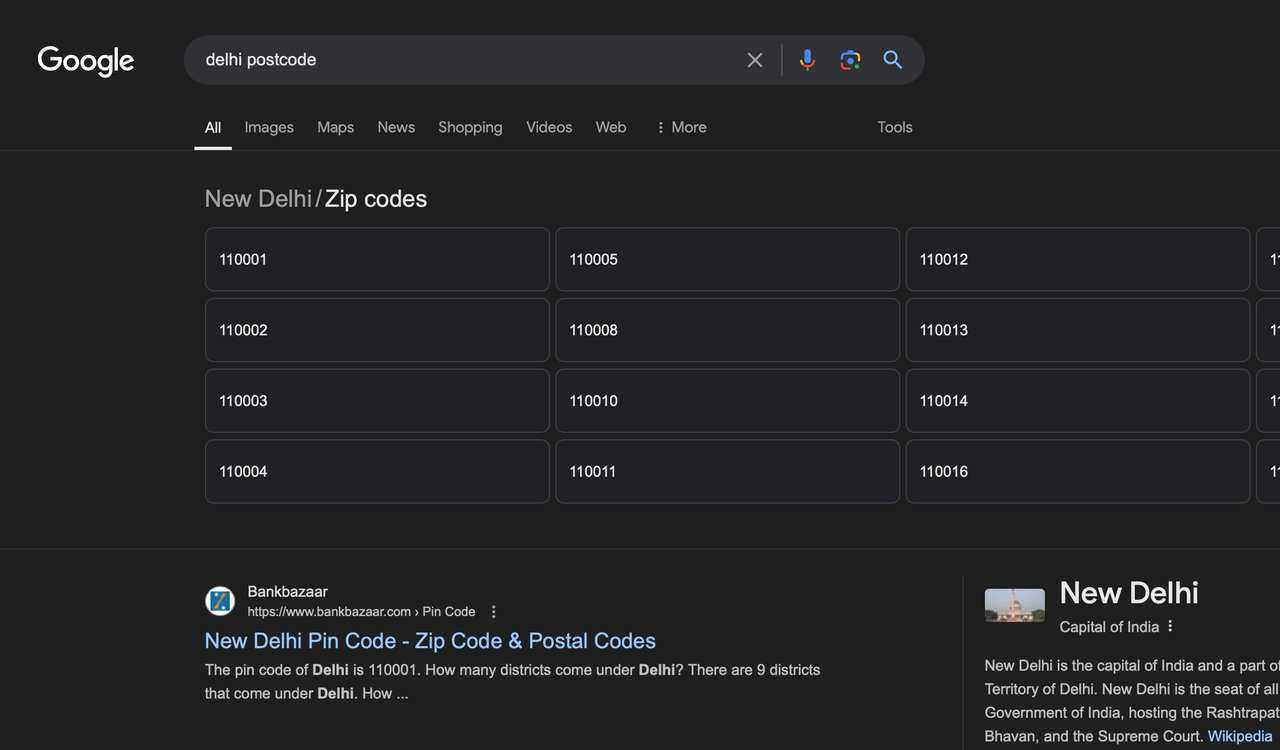
Task: Click the Bankbazaar site favicon
Action: 220,601
